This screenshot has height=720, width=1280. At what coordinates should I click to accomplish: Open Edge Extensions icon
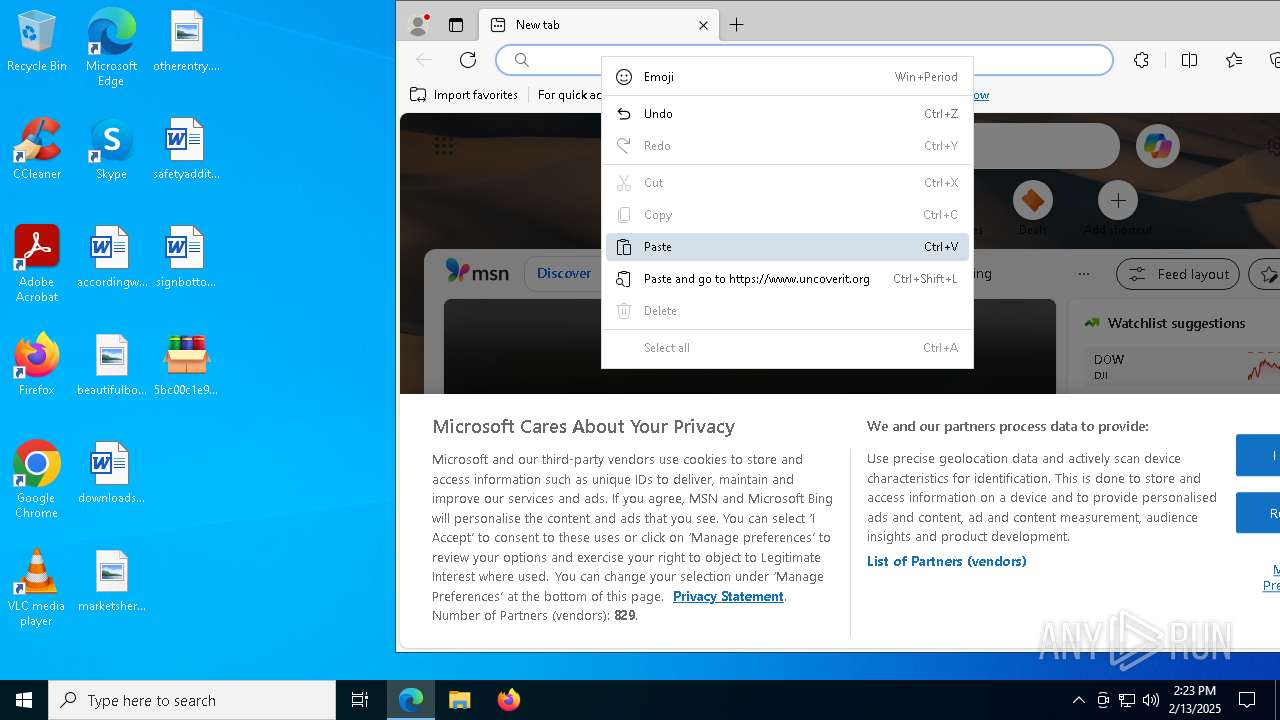pyautogui.click(x=1141, y=60)
